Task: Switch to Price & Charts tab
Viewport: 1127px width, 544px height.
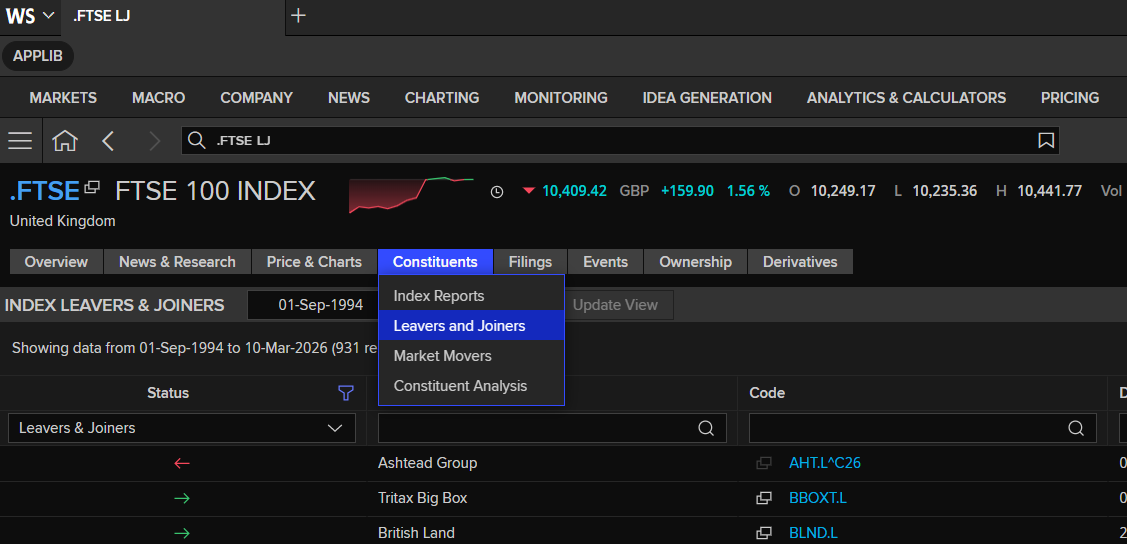Action: click(x=314, y=262)
